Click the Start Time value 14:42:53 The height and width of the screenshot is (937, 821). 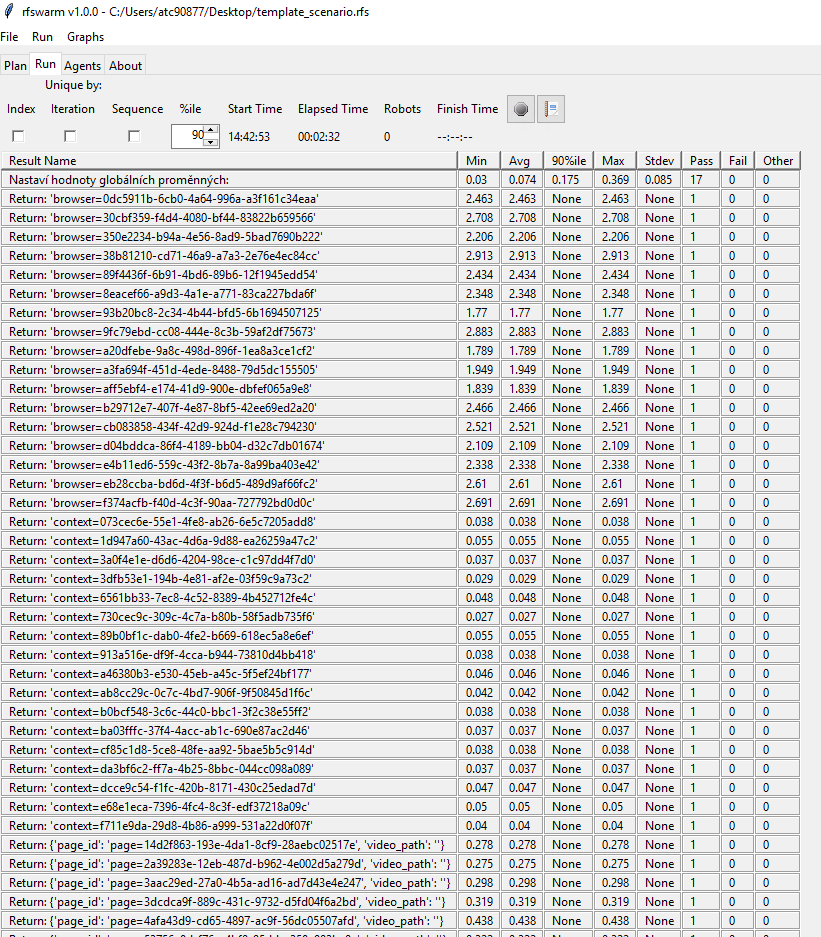pyautogui.click(x=249, y=137)
